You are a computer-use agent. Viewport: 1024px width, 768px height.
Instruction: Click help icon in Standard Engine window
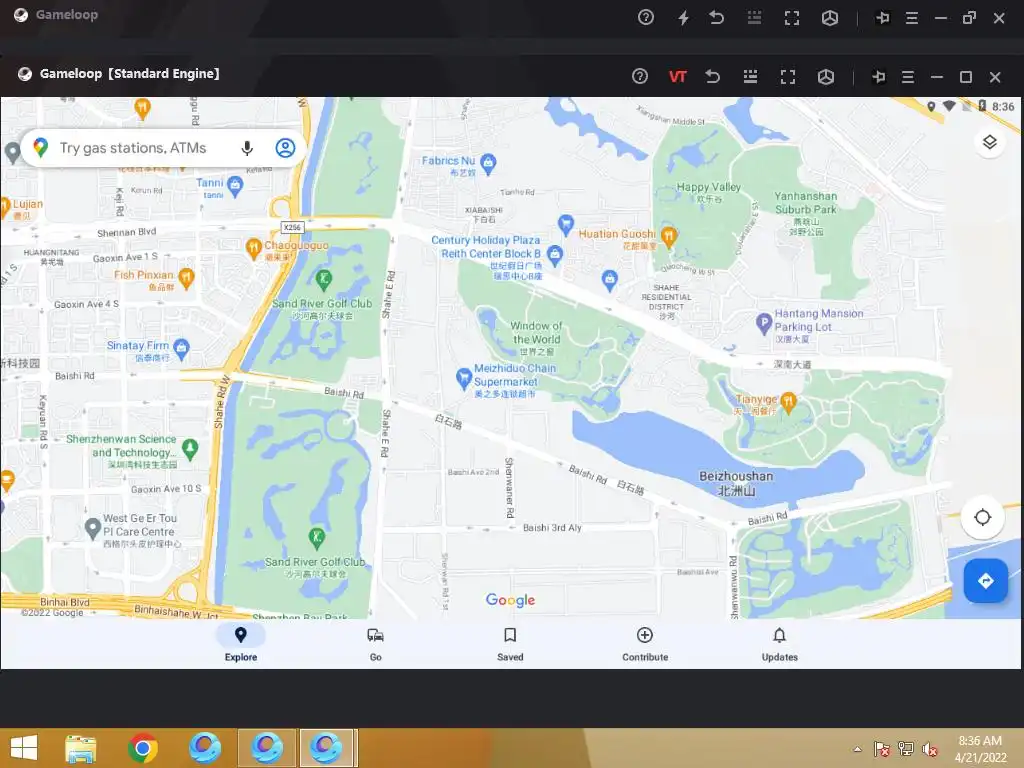pyautogui.click(x=640, y=76)
